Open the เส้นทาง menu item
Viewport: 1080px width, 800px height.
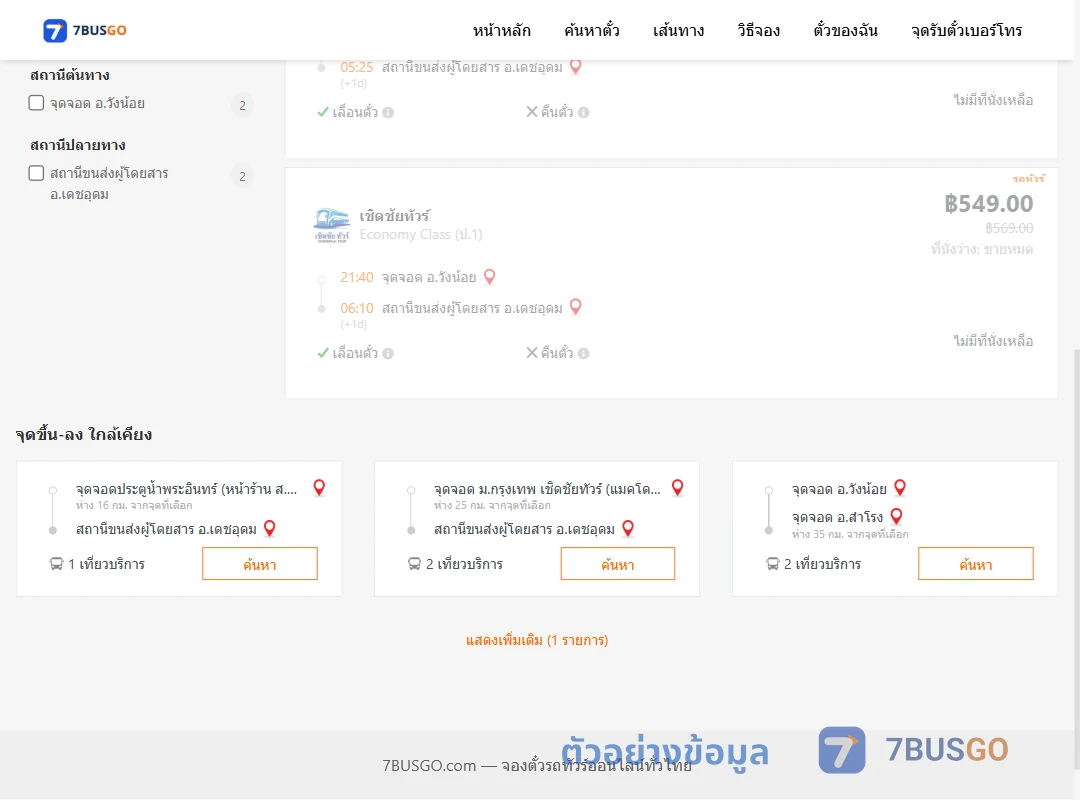[x=678, y=30]
